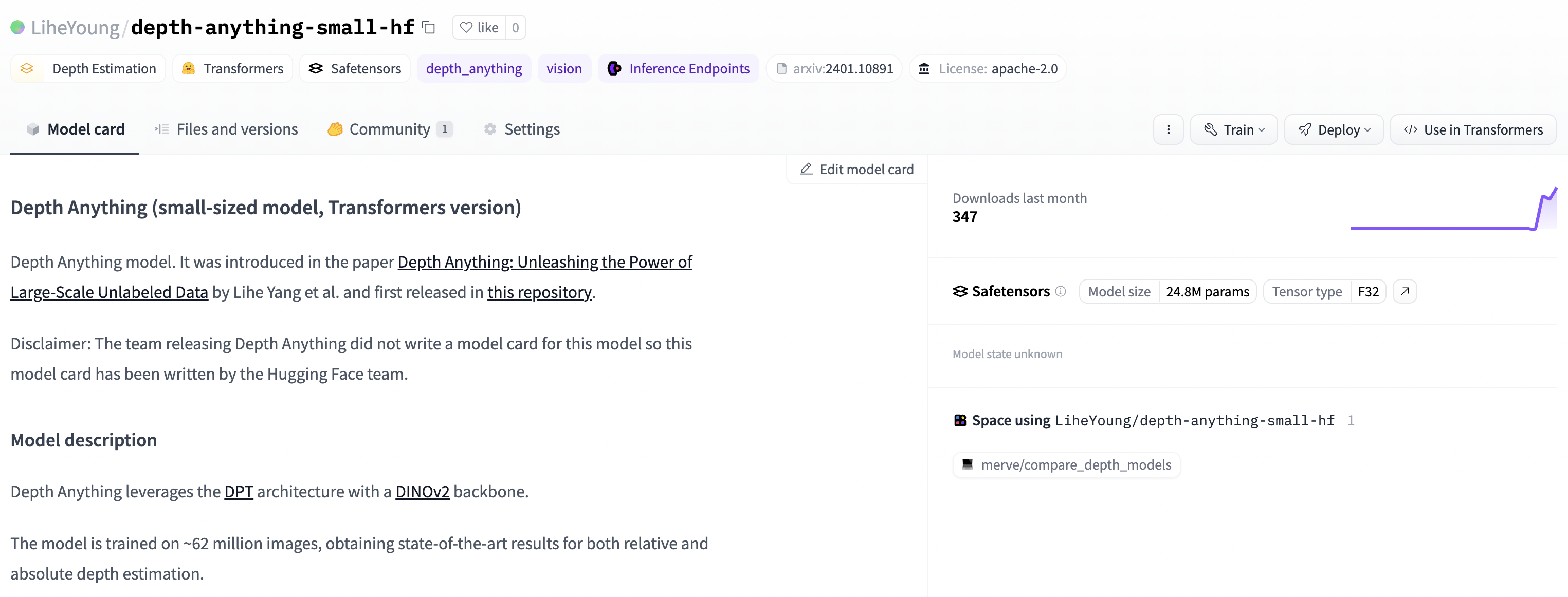Toggle the vision tag filter
Screen dimensions: 1568x597
click(x=564, y=68)
